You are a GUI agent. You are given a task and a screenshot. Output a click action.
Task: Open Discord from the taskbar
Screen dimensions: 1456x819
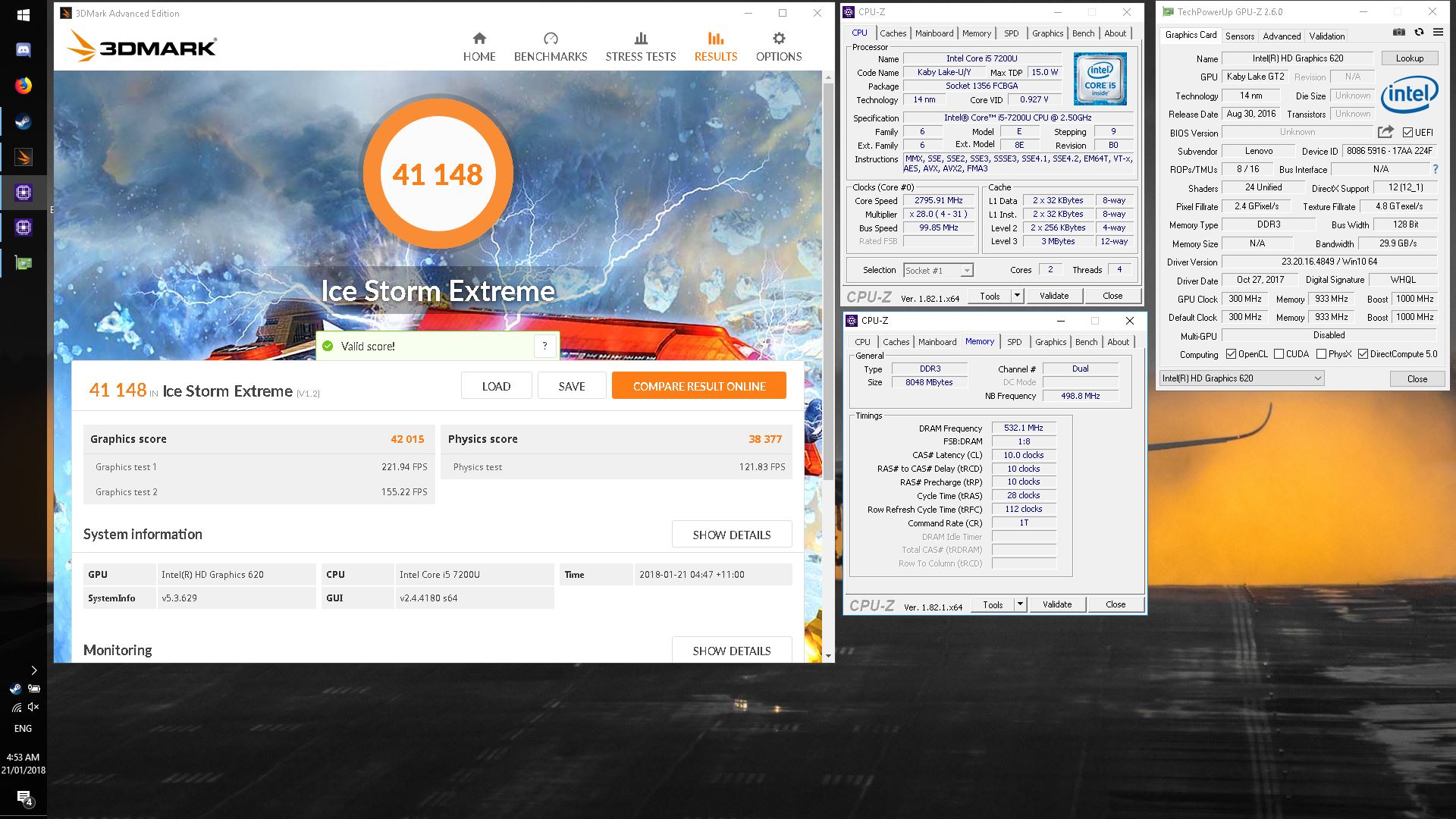click(23, 51)
